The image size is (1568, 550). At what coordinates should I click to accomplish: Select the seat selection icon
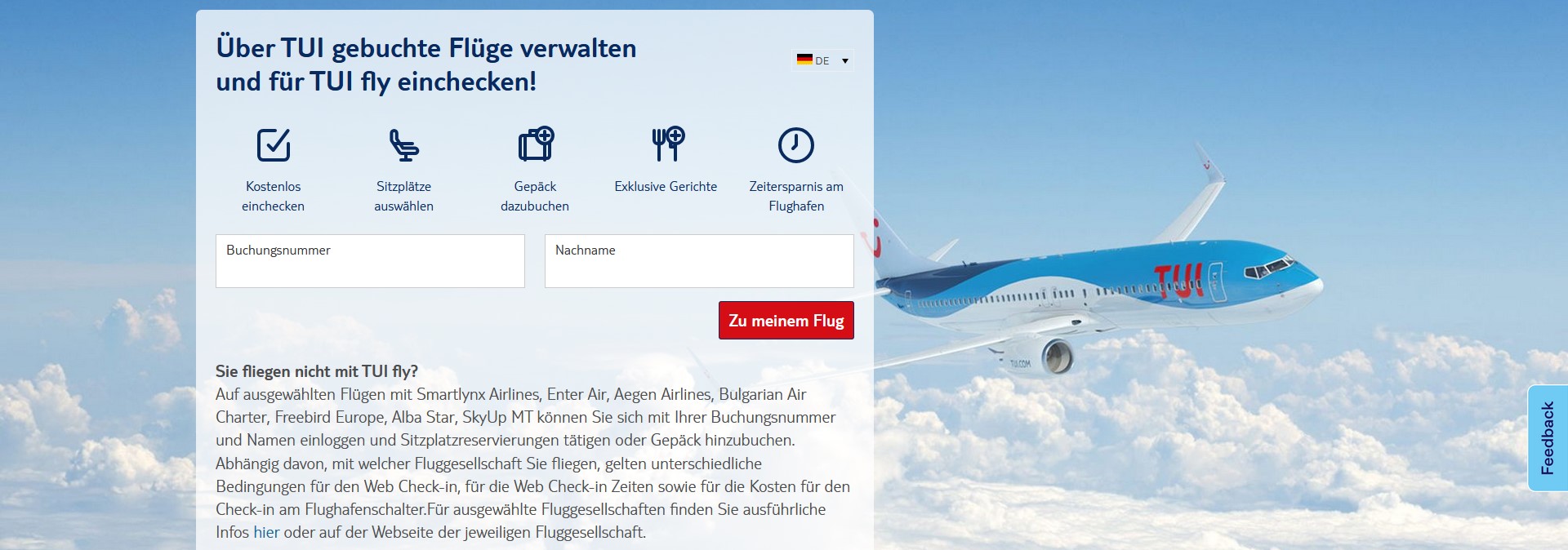[x=403, y=144]
